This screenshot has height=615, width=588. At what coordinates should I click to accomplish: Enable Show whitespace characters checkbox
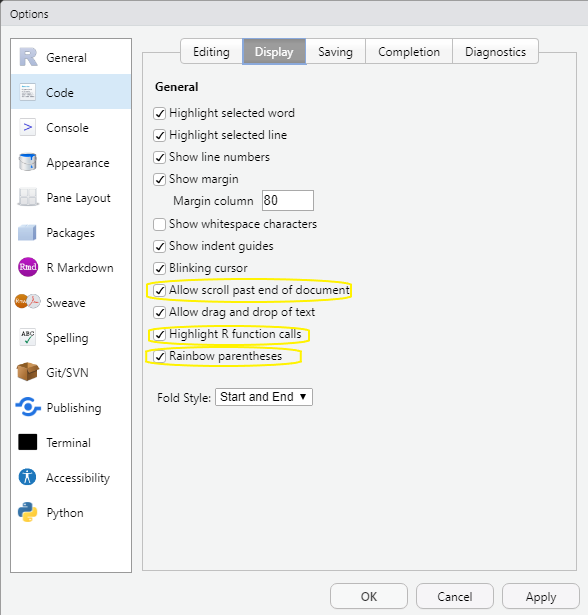[x=159, y=224]
